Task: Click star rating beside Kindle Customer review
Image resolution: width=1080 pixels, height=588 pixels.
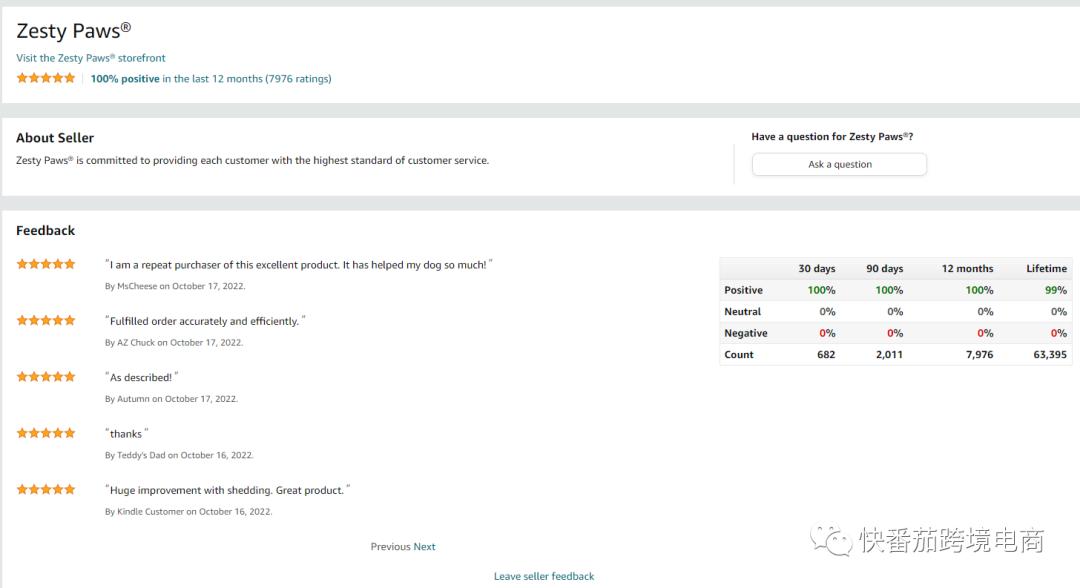Action: (x=45, y=490)
